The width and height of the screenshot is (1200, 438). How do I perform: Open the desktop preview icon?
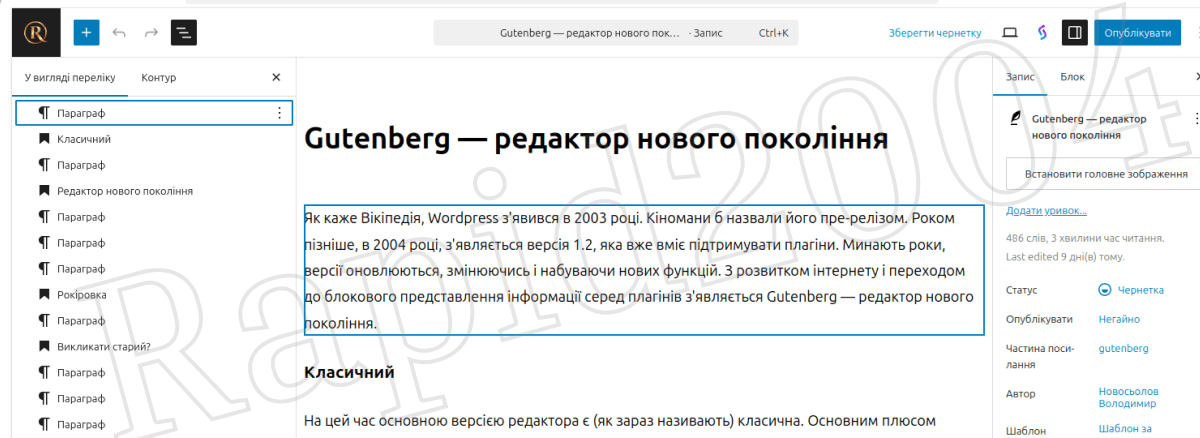pos(1010,32)
